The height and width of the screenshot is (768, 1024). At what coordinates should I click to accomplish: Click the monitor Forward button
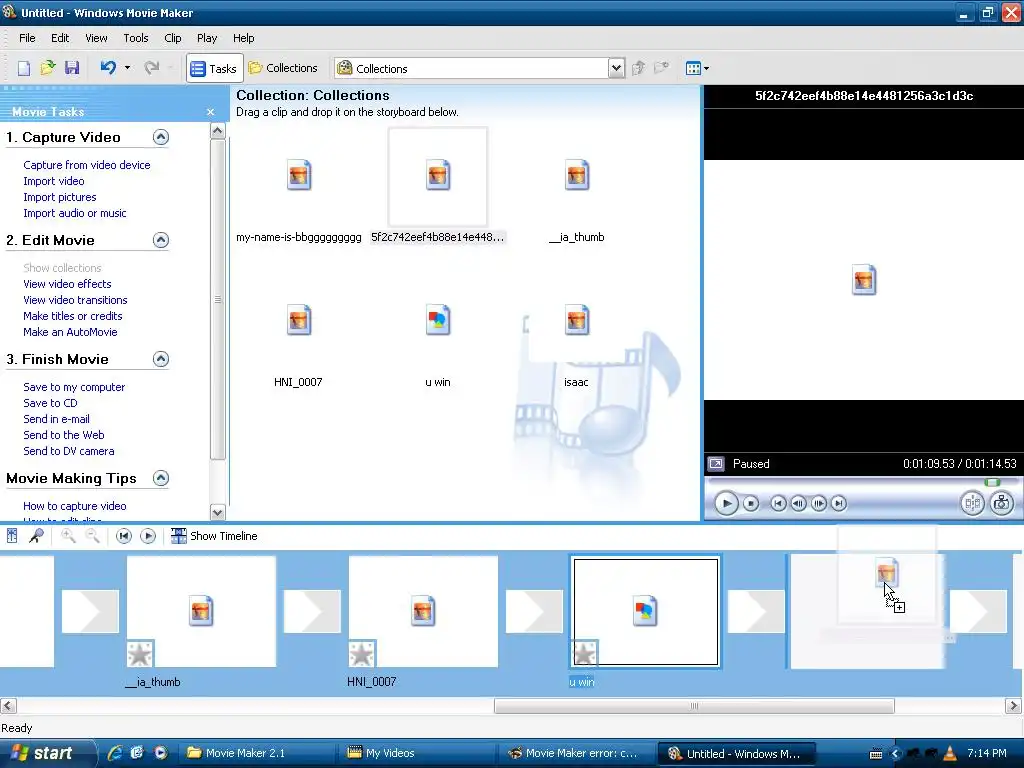coord(839,504)
